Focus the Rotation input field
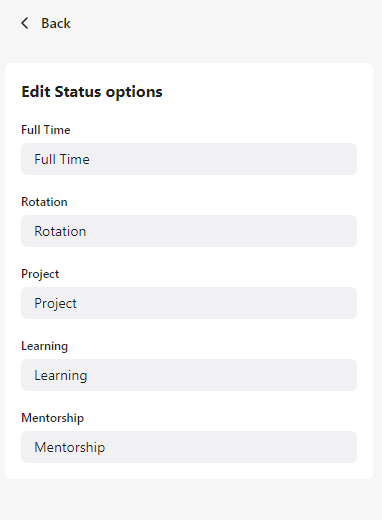 tap(189, 231)
